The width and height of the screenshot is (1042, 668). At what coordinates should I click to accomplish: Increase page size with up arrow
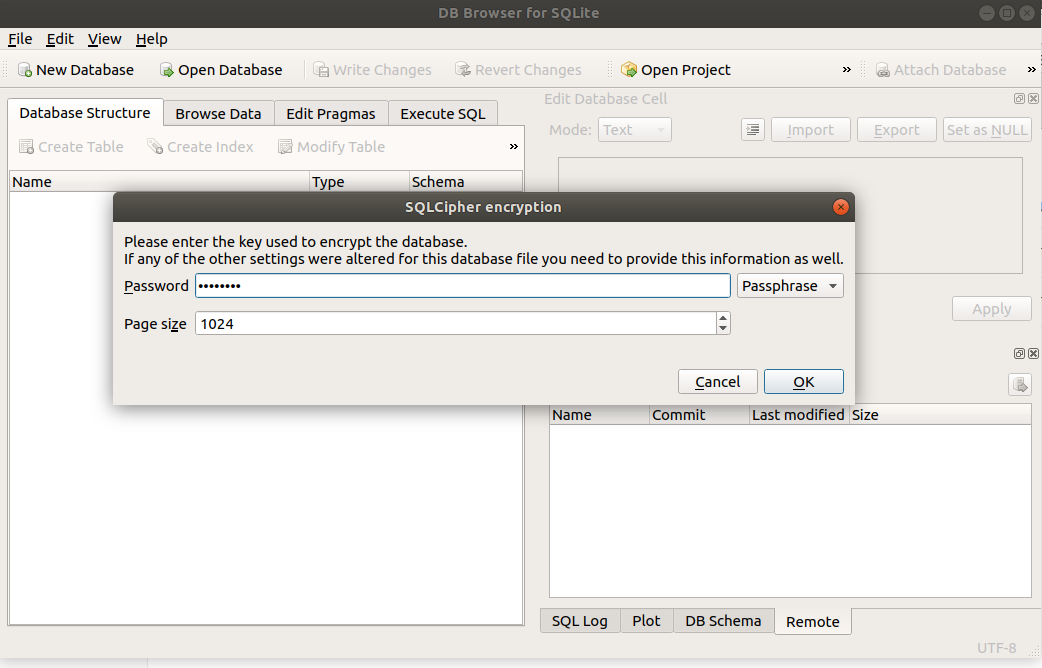(x=723, y=318)
